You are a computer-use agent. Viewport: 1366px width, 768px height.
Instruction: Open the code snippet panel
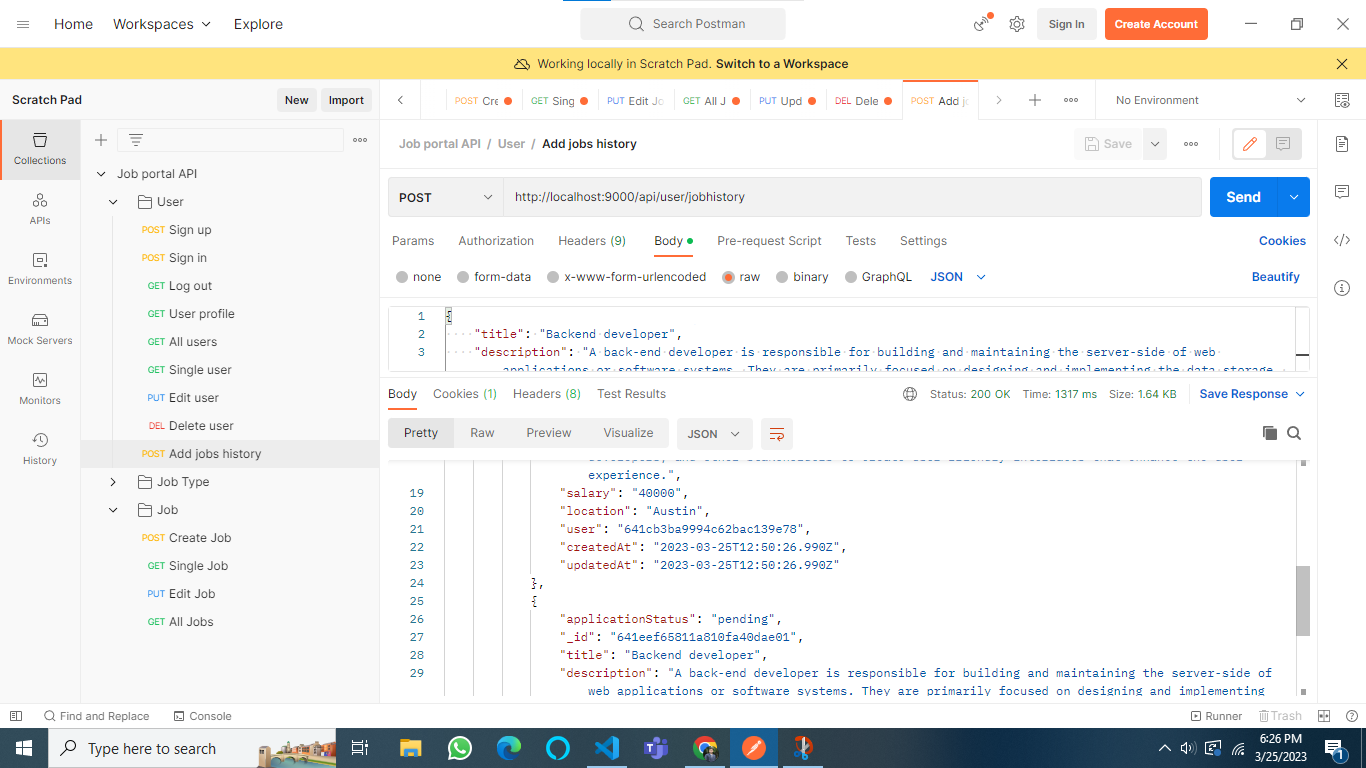pyautogui.click(x=1342, y=240)
